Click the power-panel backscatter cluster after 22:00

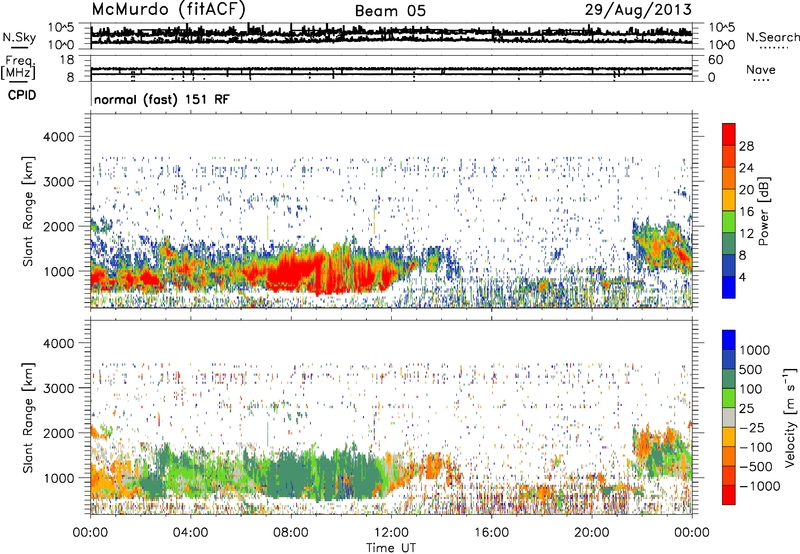(662, 246)
